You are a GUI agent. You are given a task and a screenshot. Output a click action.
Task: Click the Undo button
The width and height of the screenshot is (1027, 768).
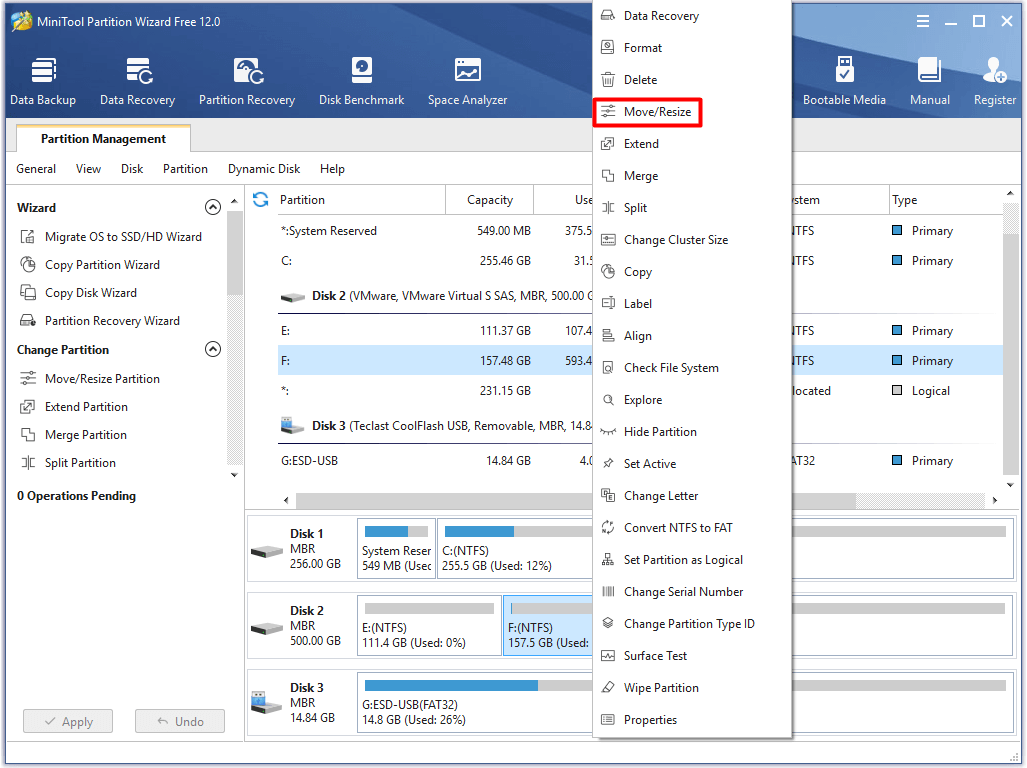point(180,722)
